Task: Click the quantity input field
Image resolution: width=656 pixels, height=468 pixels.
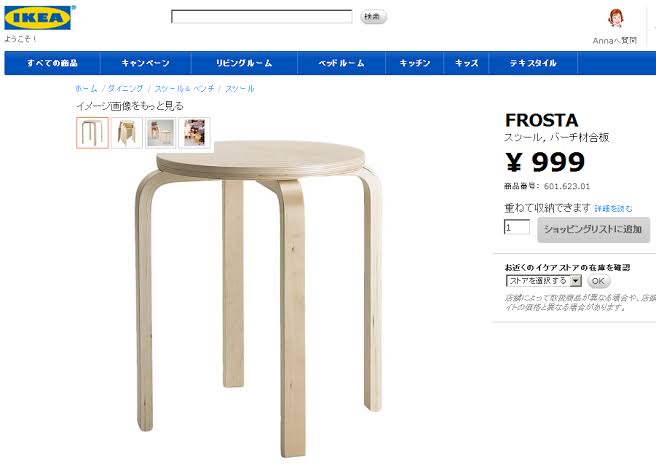Action: (x=517, y=228)
